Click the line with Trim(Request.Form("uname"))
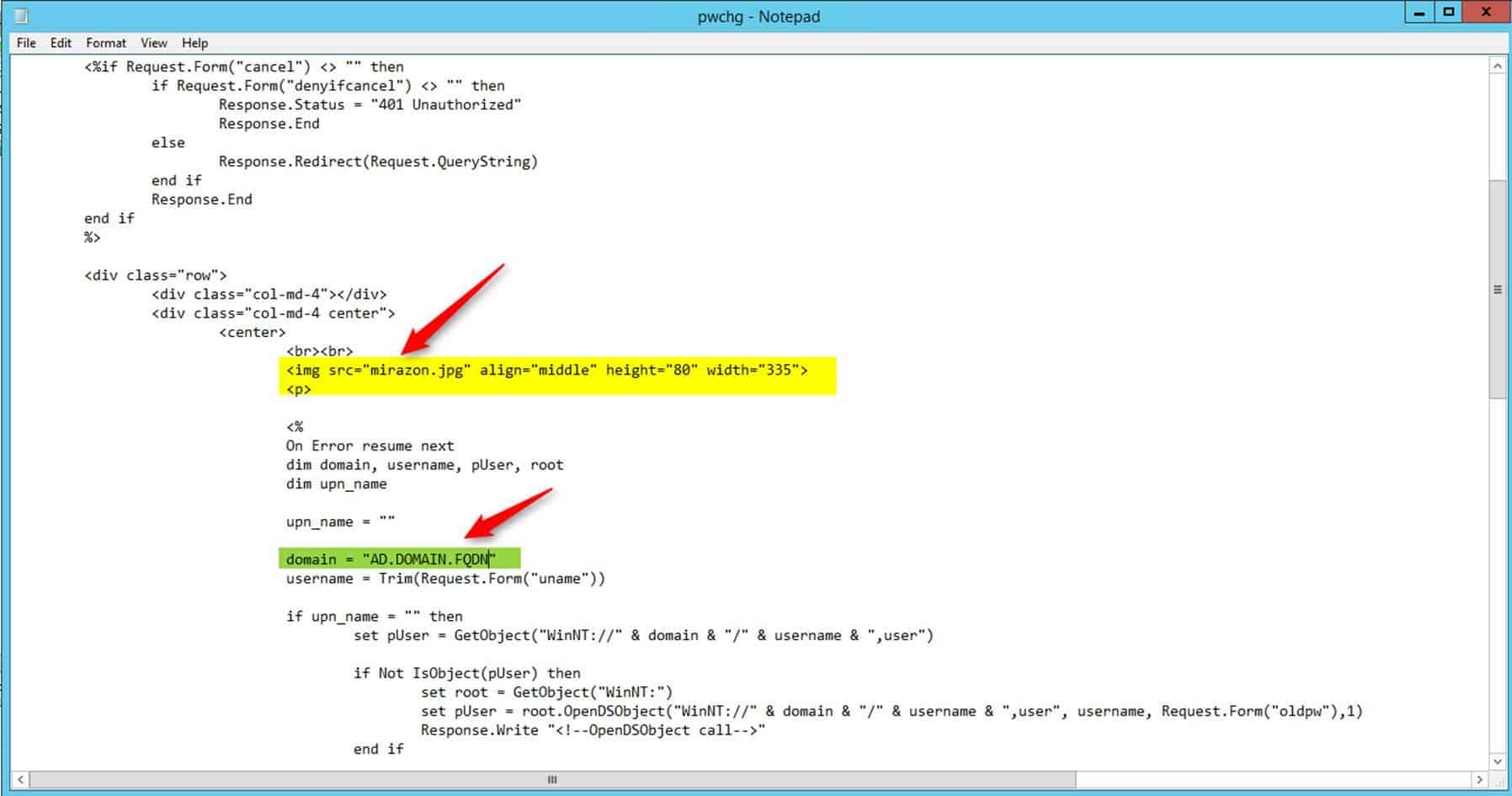The image size is (1512, 796). tap(445, 579)
